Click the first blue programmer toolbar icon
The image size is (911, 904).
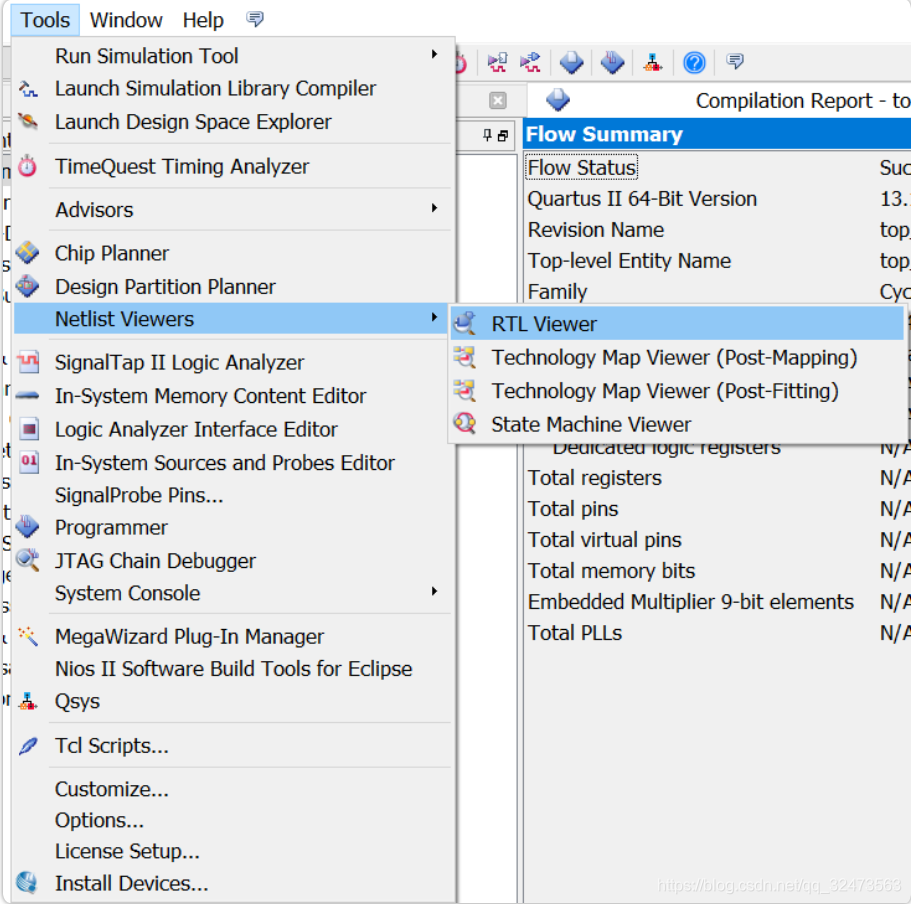[x=572, y=62]
